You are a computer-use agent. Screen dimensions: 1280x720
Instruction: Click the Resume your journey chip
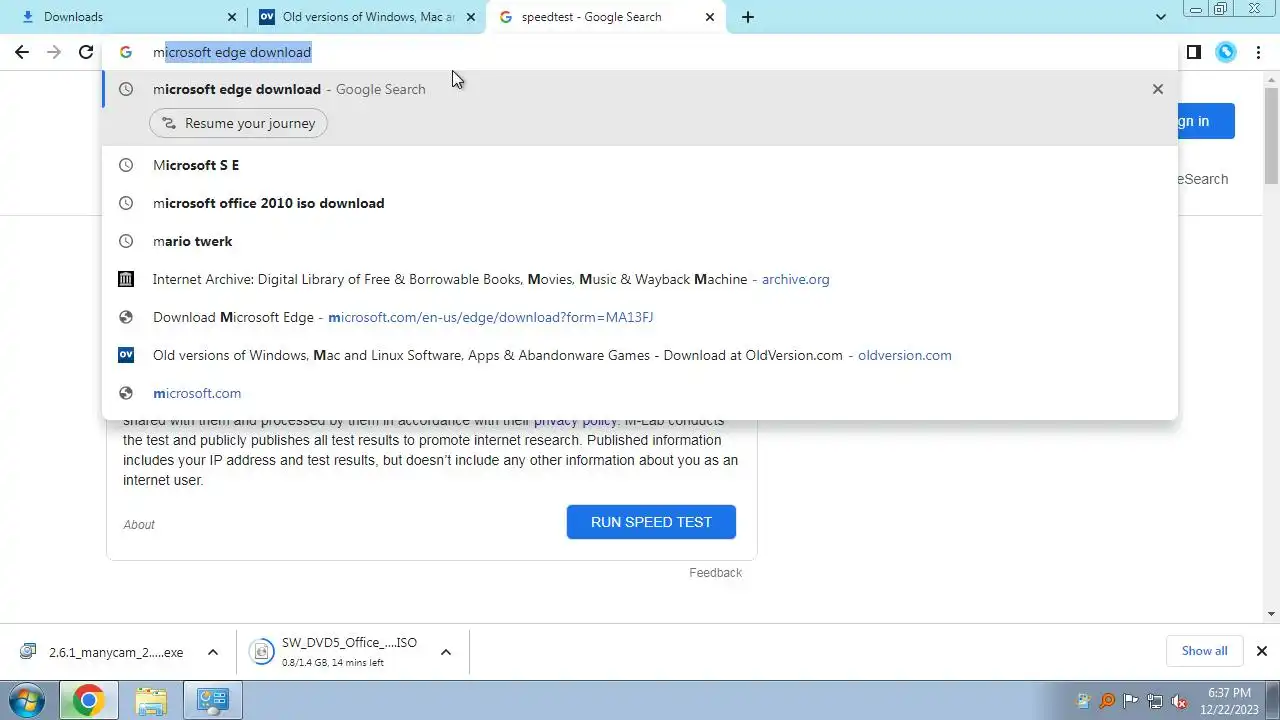point(238,123)
